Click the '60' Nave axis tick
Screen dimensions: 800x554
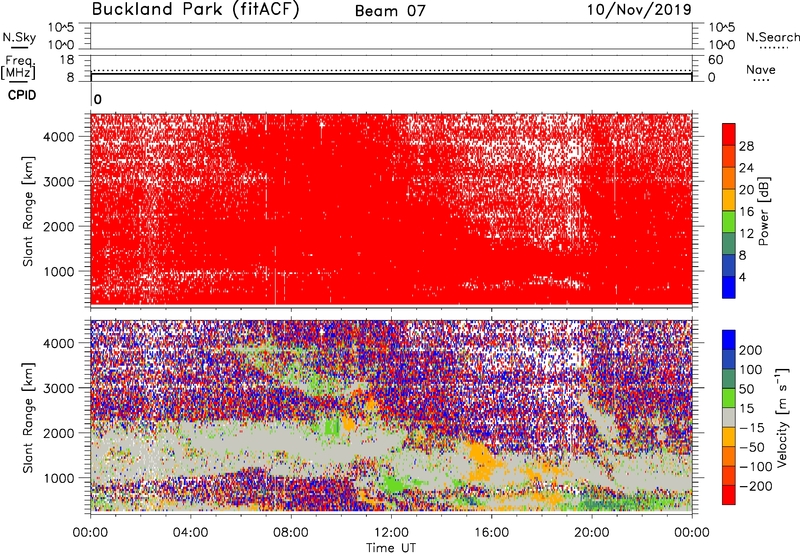coord(715,60)
